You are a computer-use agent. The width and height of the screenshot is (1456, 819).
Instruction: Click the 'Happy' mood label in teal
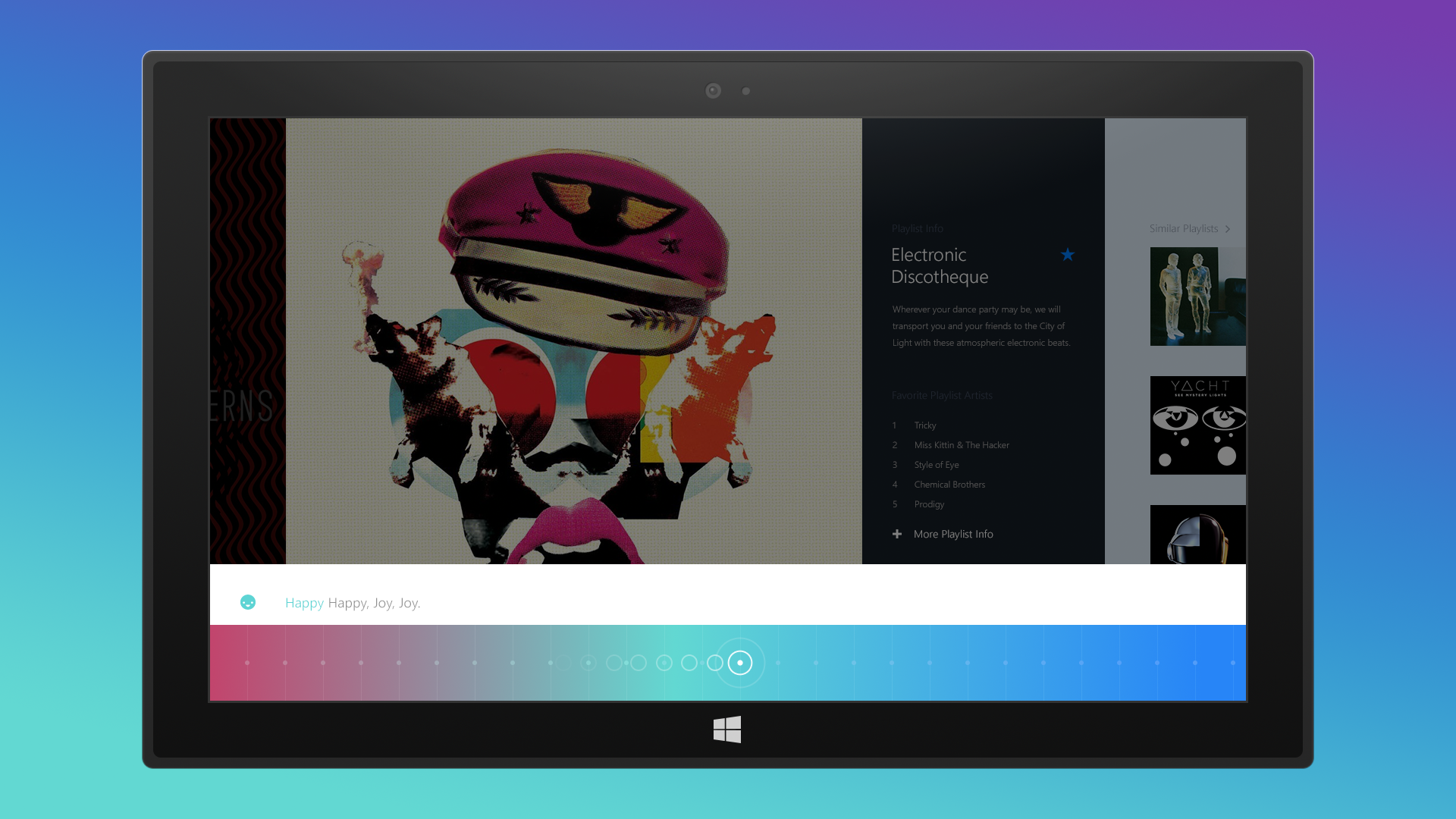coord(304,603)
